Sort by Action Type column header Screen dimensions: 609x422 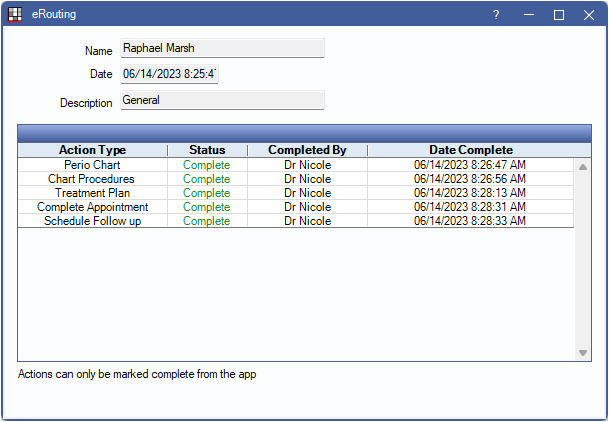coord(92,150)
